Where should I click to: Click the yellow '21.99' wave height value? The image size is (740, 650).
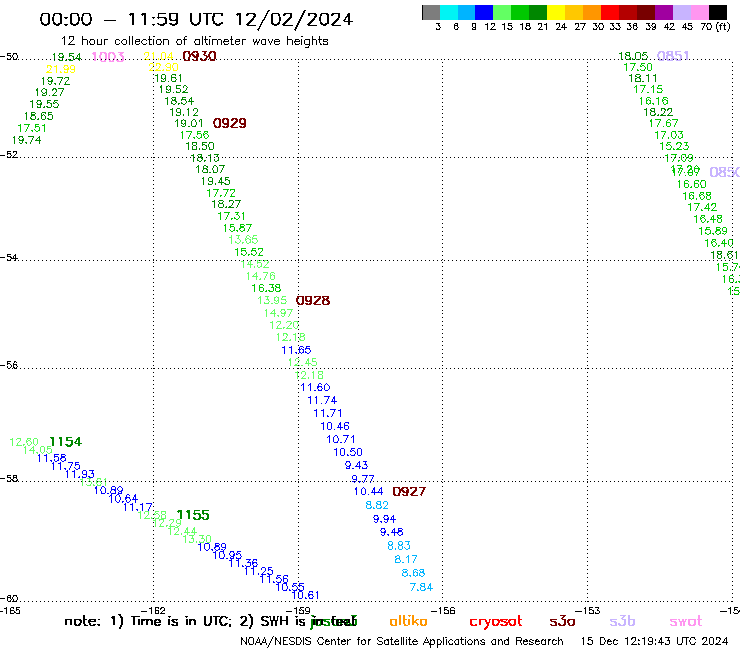60,69
